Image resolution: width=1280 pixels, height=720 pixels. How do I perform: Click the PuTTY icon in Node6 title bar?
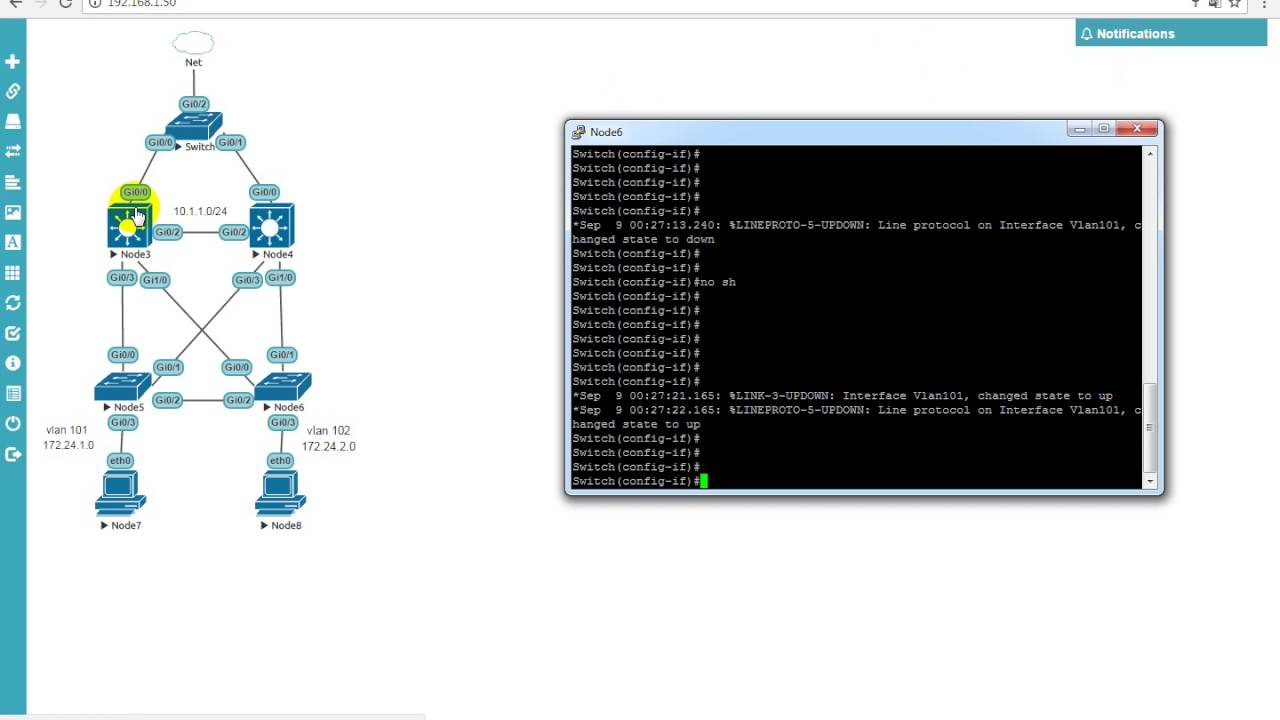click(x=578, y=132)
